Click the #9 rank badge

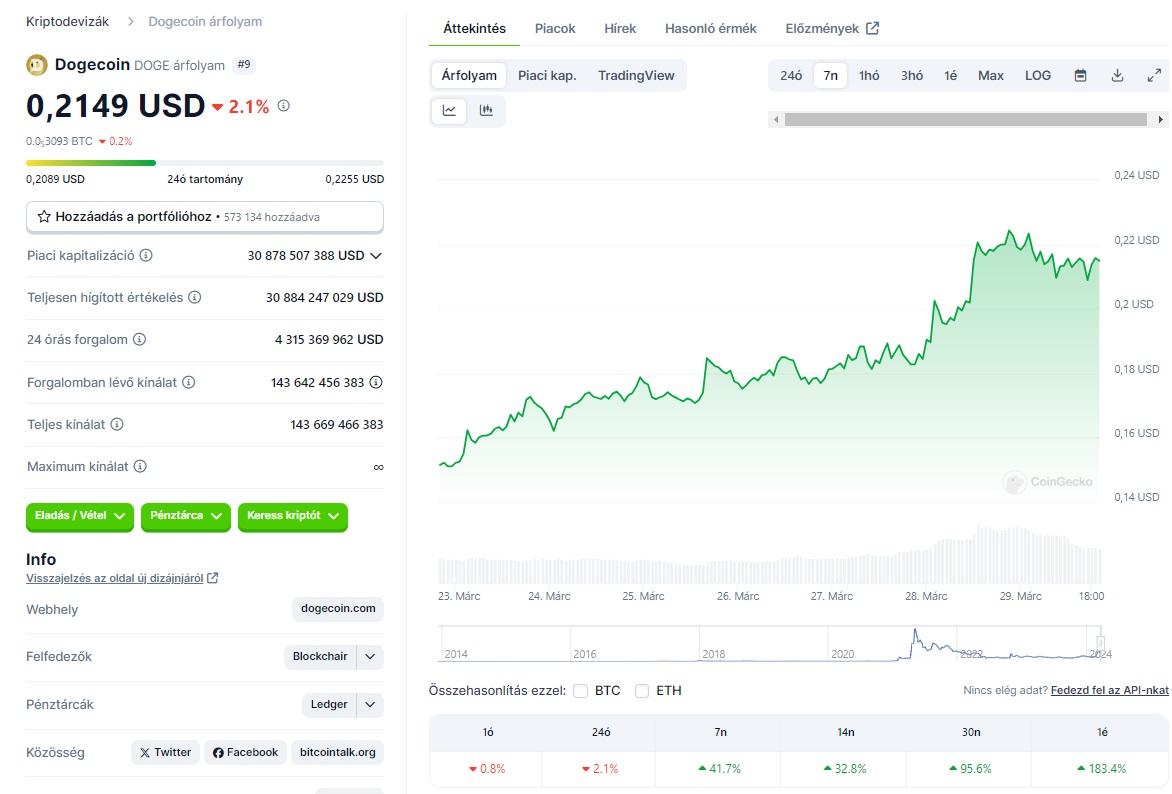244,65
